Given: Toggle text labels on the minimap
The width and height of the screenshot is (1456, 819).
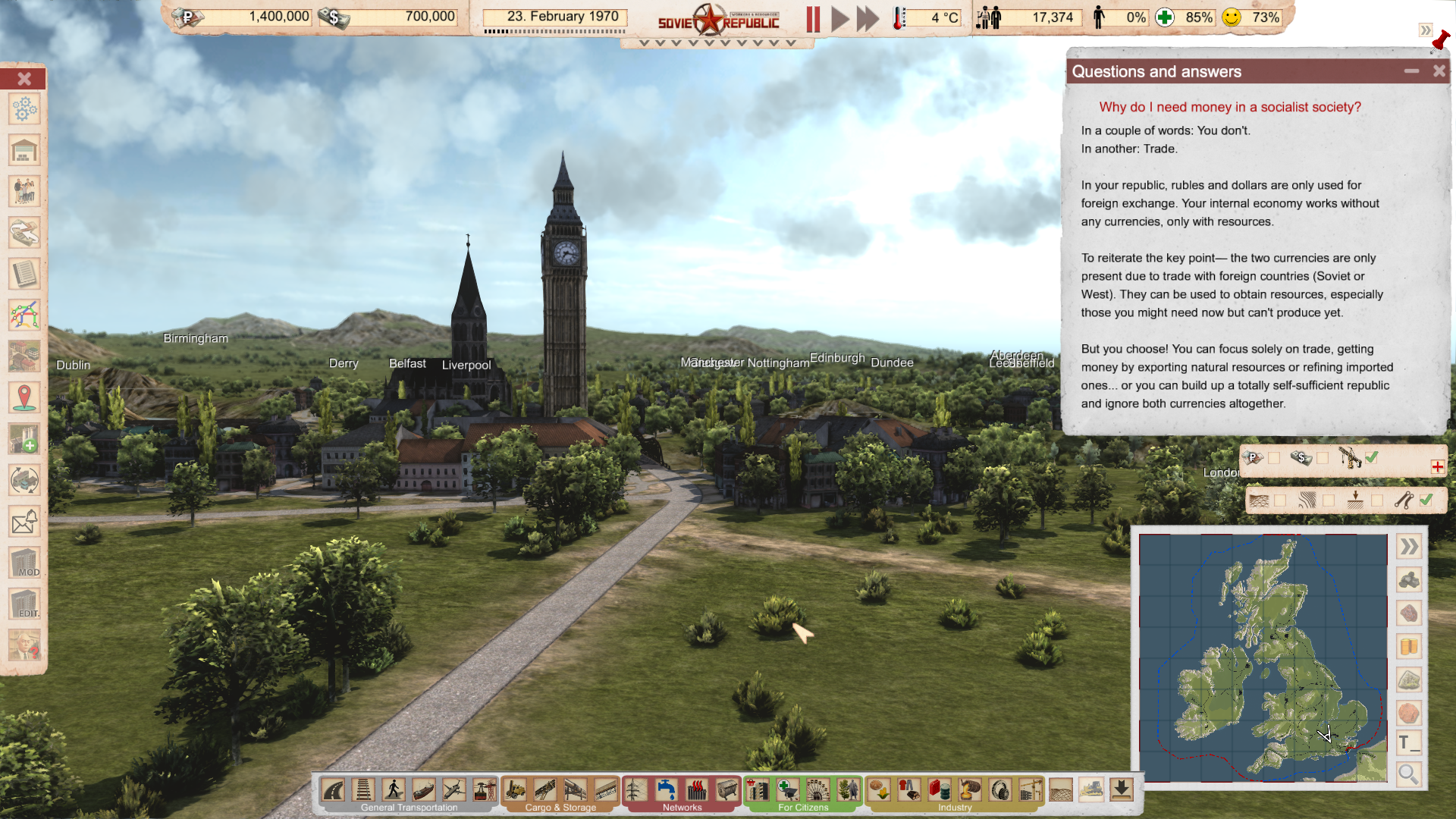Looking at the screenshot, I should click(x=1409, y=743).
